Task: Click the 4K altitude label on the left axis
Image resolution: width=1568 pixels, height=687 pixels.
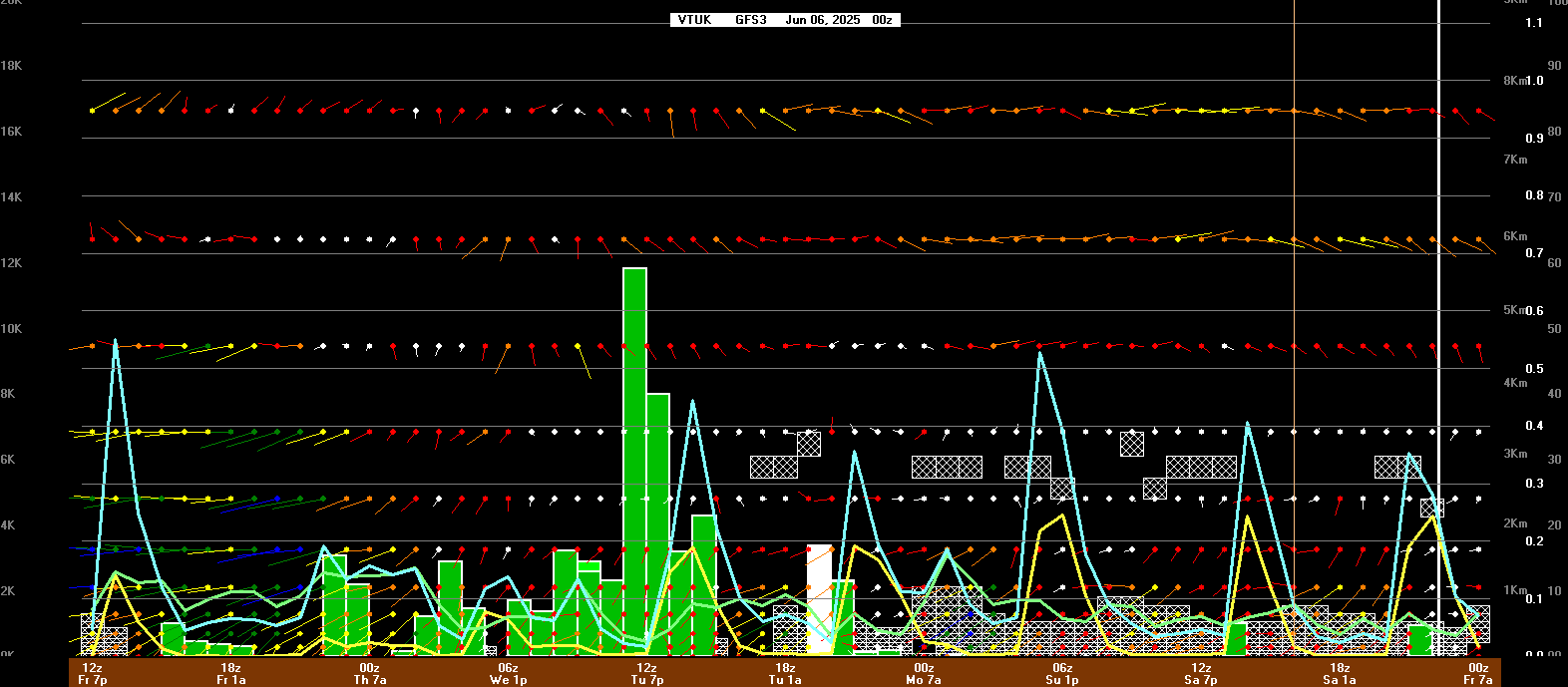Action: point(8,525)
